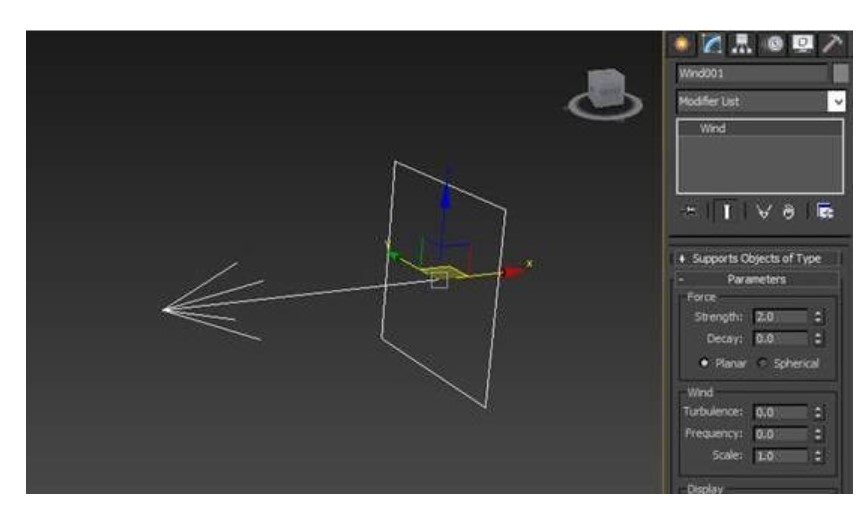Viewport: 867px width, 508px height.
Task: Open the Motion panel tab
Action: [774, 44]
